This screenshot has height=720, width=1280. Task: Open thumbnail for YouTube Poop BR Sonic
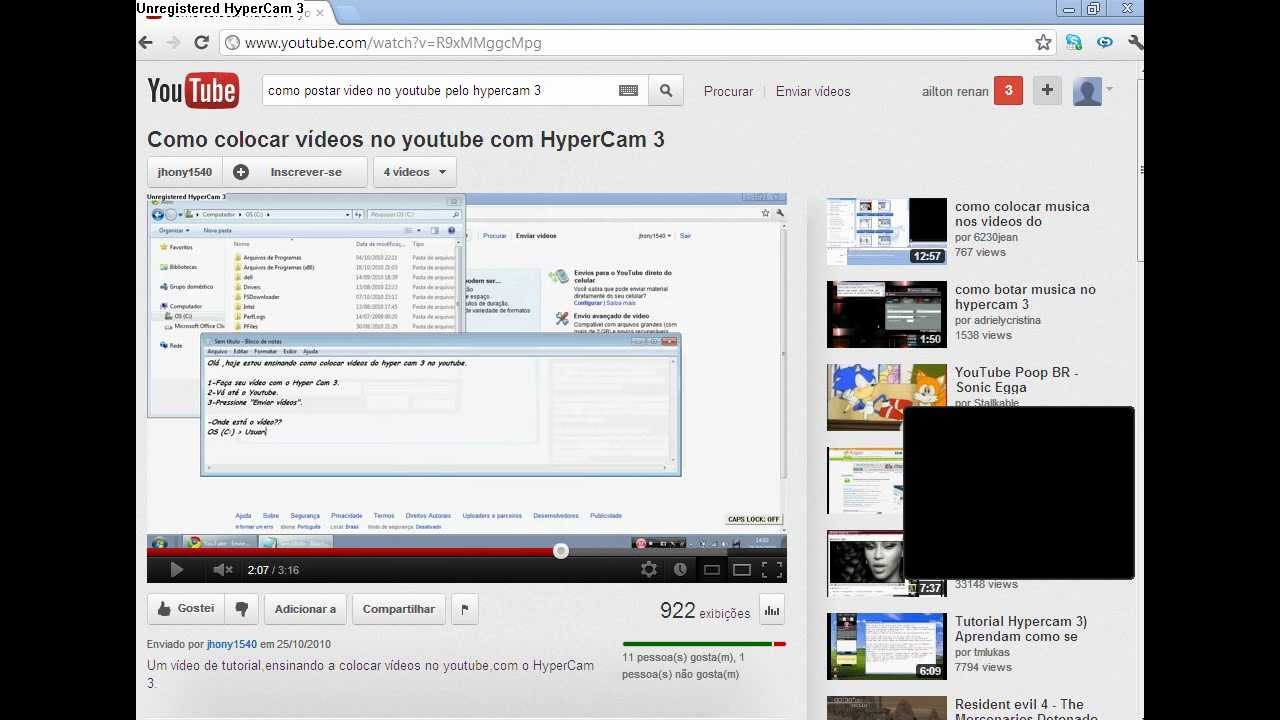(x=886, y=397)
